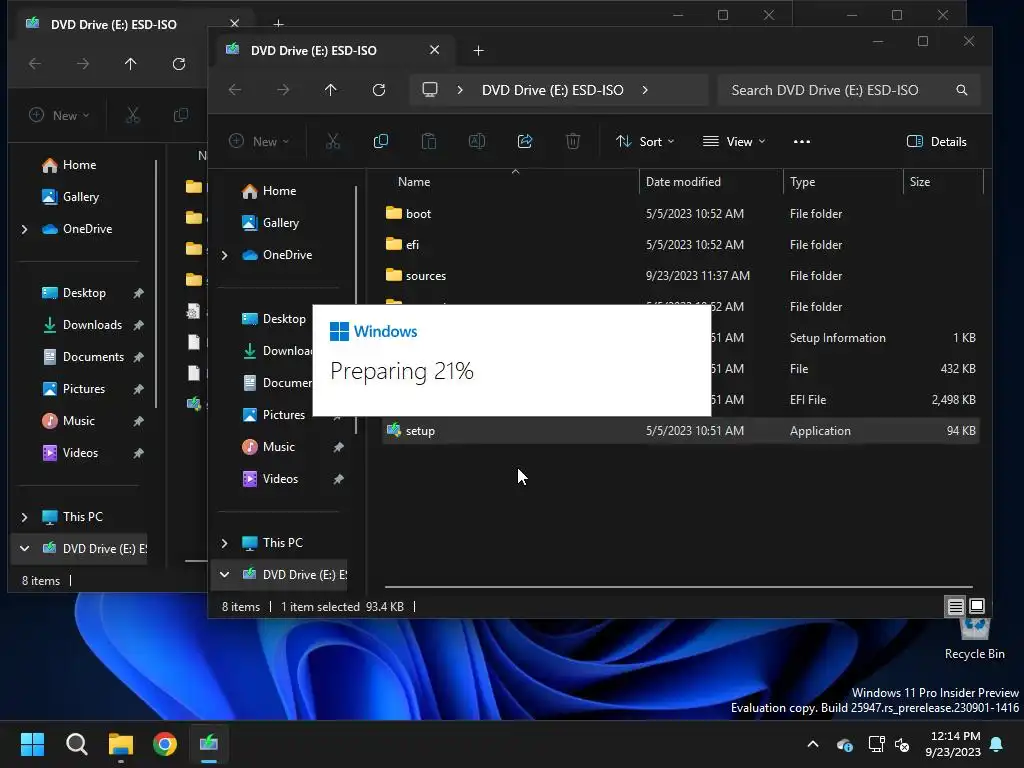Select the sources folder
The width and height of the screenshot is (1024, 768).
click(426, 276)
